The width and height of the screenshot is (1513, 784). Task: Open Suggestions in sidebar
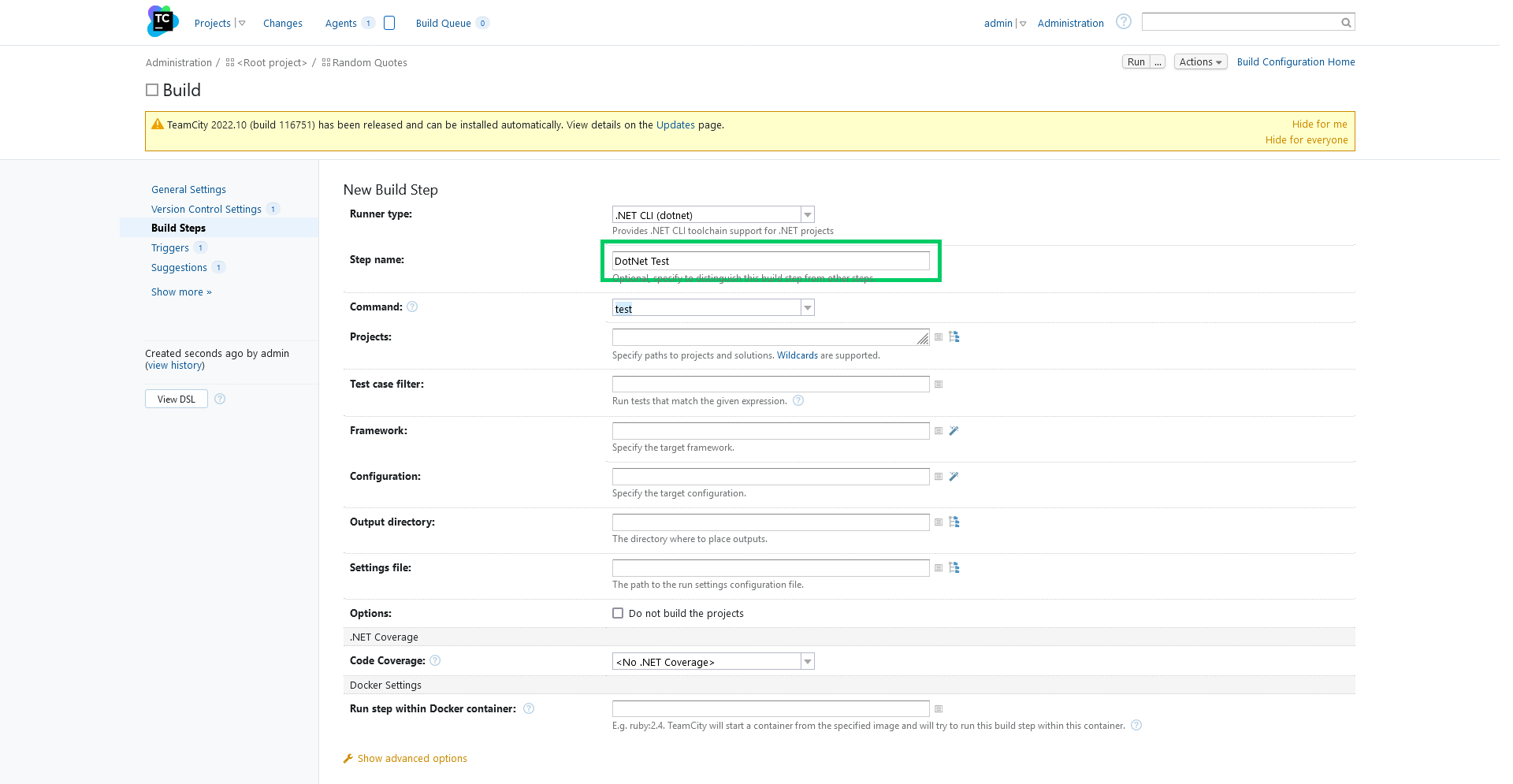pyautogui.click(x=179, y=268)
